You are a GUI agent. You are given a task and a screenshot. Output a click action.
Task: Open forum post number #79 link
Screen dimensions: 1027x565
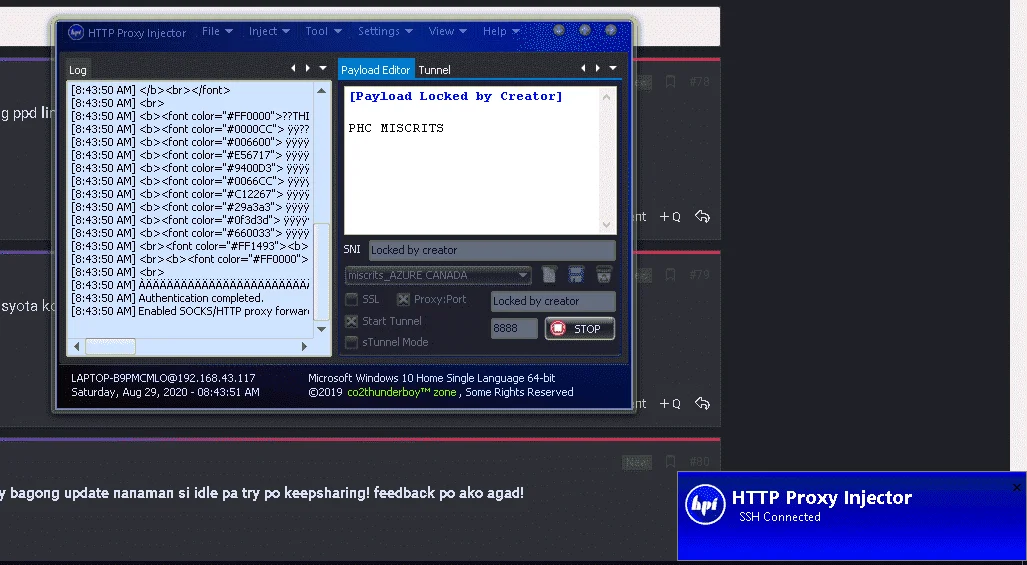click(x=700, y=274)
